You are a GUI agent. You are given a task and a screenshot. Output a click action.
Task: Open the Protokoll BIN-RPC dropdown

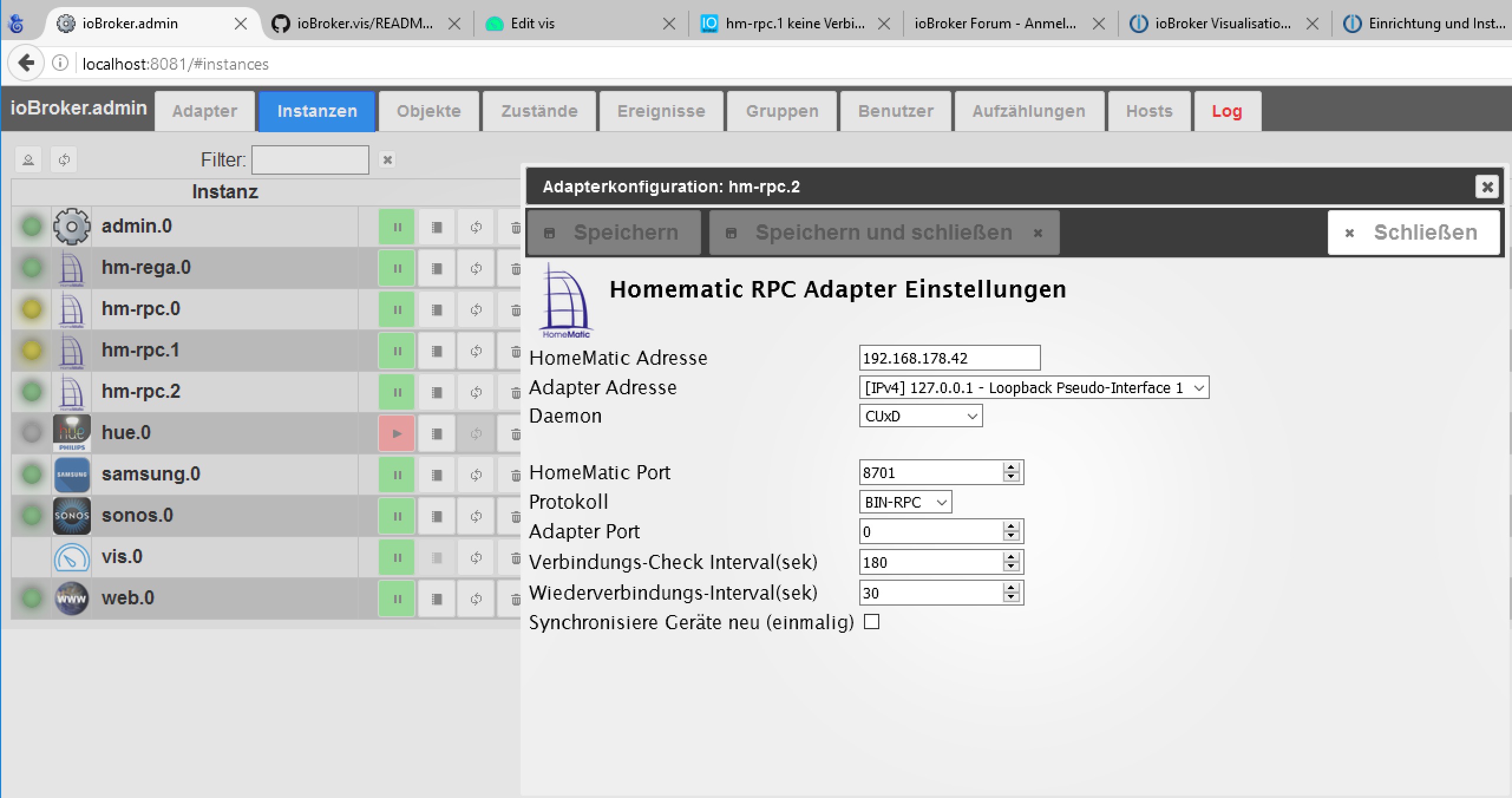click(x=905, y=502)
